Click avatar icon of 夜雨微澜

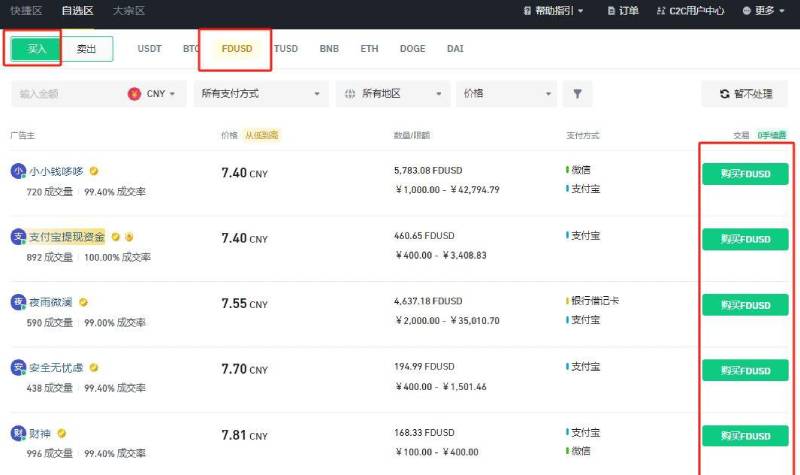click(x=18, y=302)
